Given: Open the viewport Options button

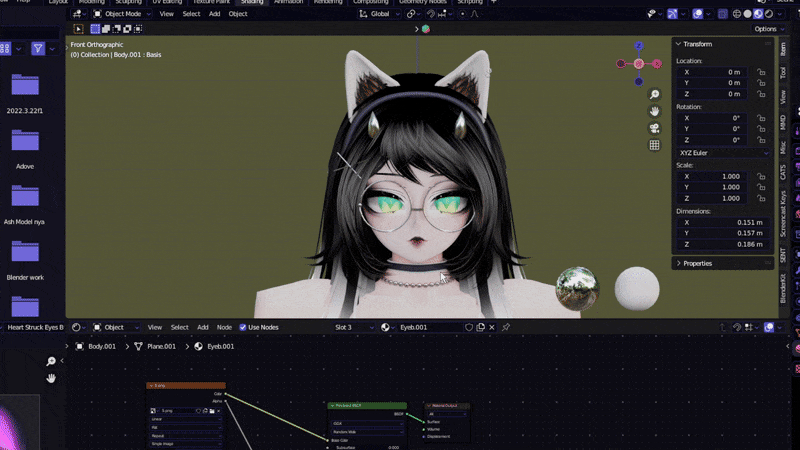Looking at the screenshot, I should (767, 29).
